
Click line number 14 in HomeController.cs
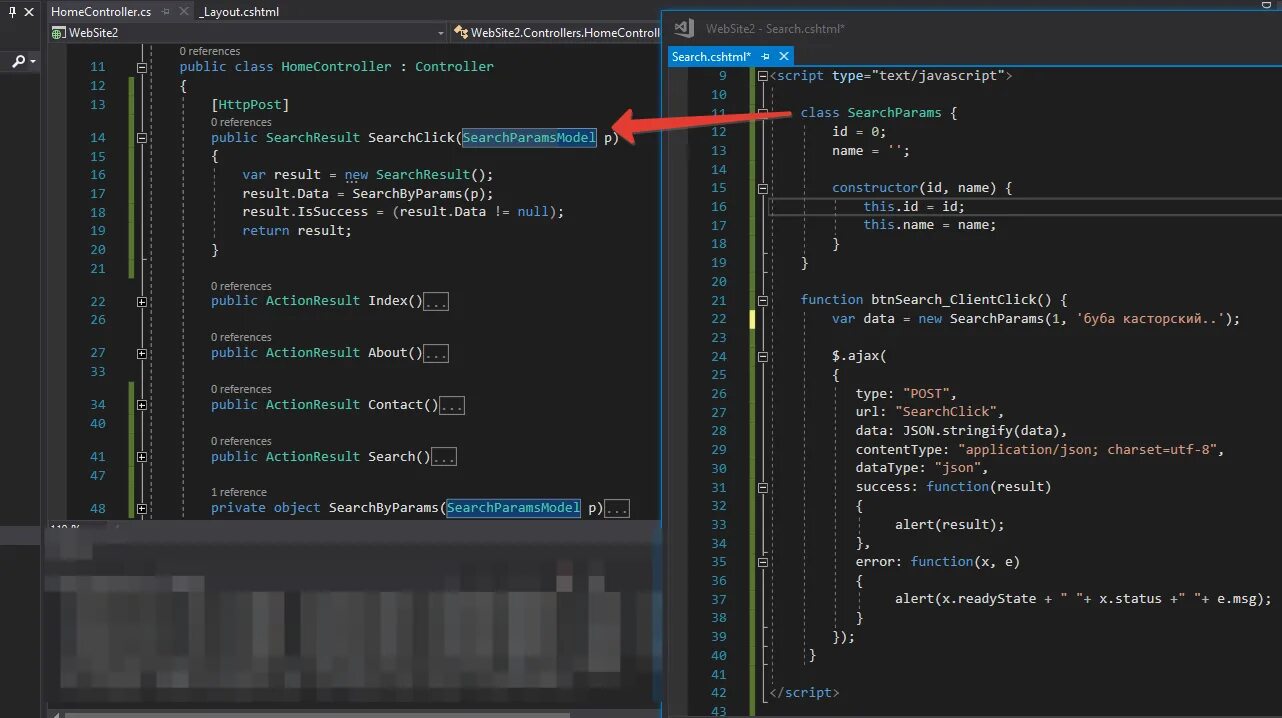tap(97, 138)
